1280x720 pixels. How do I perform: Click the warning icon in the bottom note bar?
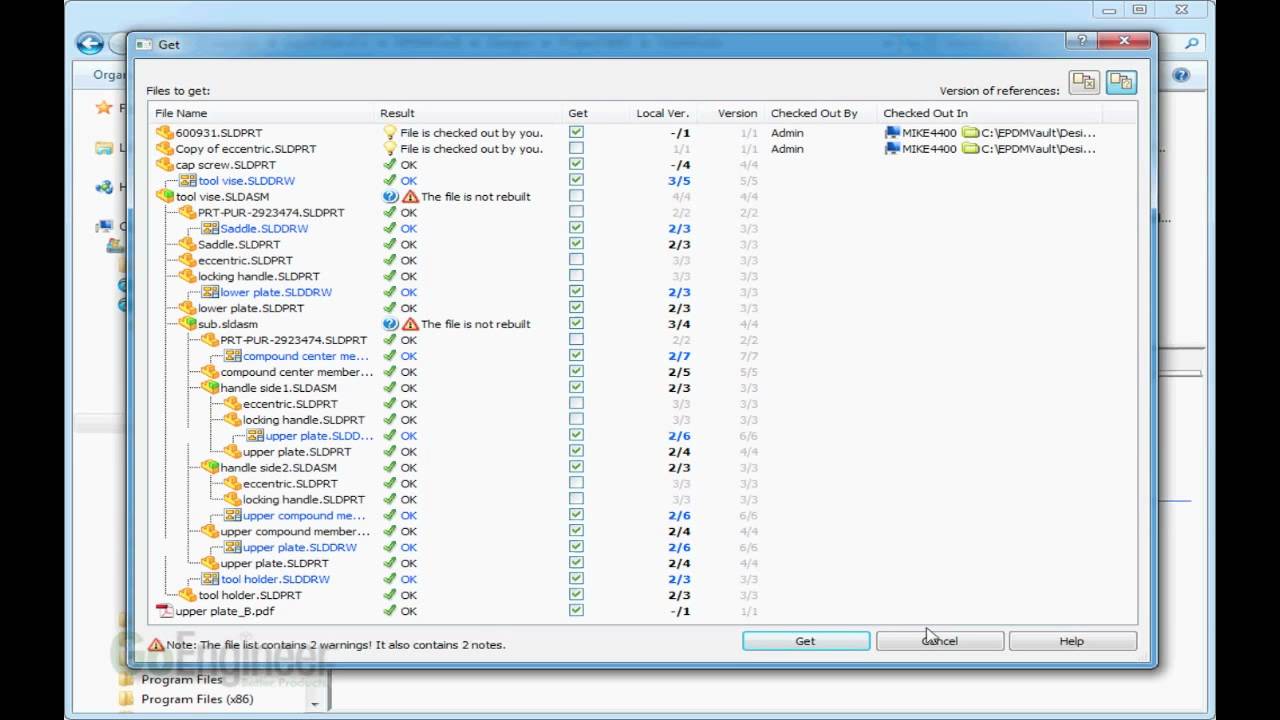coord(156,644)
